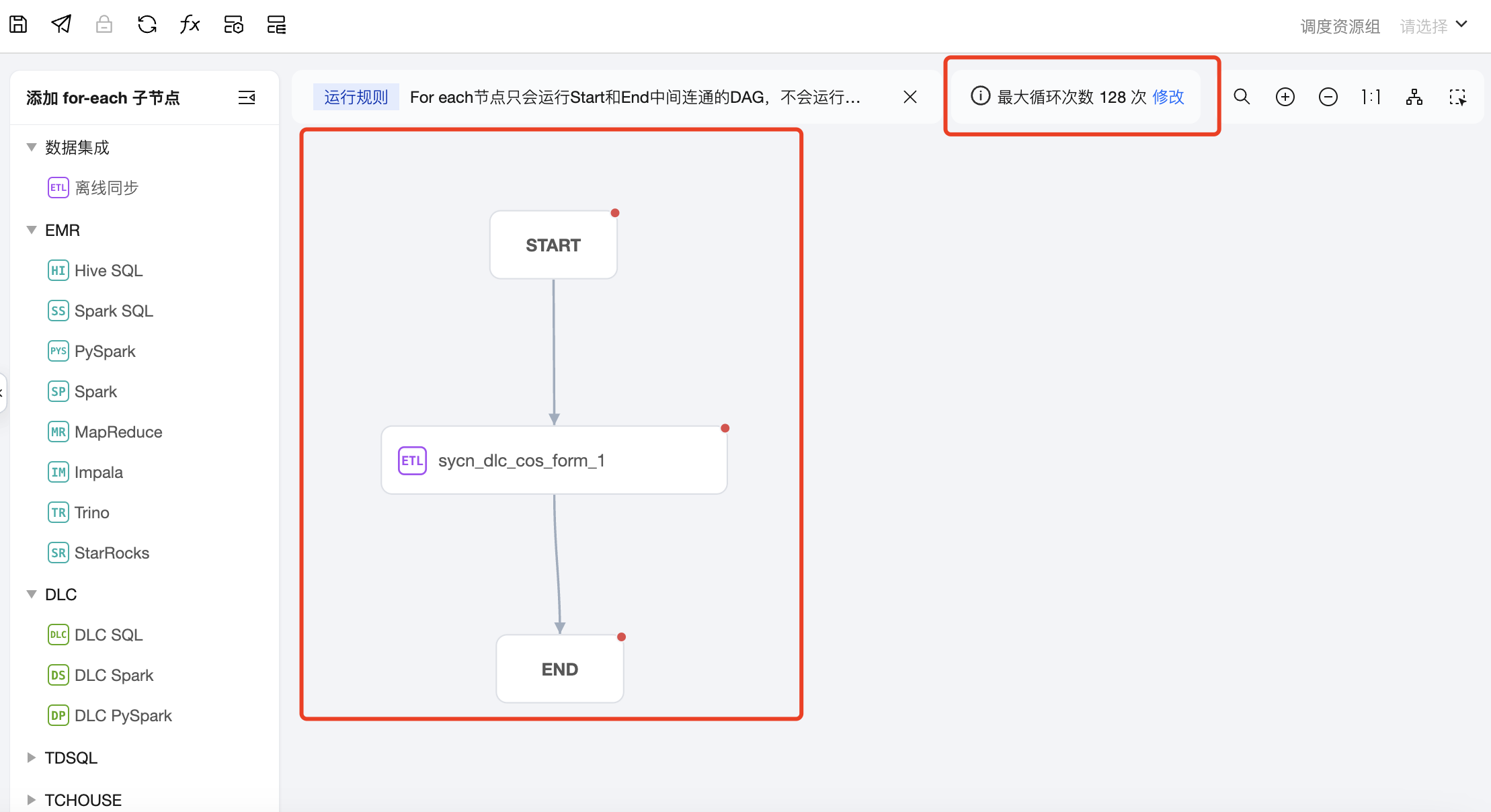Viewport: 1491px width, 812px height.
Task: Click the refresh icon in toolbar
Action: pyautogui.click(x=147, y=25)
